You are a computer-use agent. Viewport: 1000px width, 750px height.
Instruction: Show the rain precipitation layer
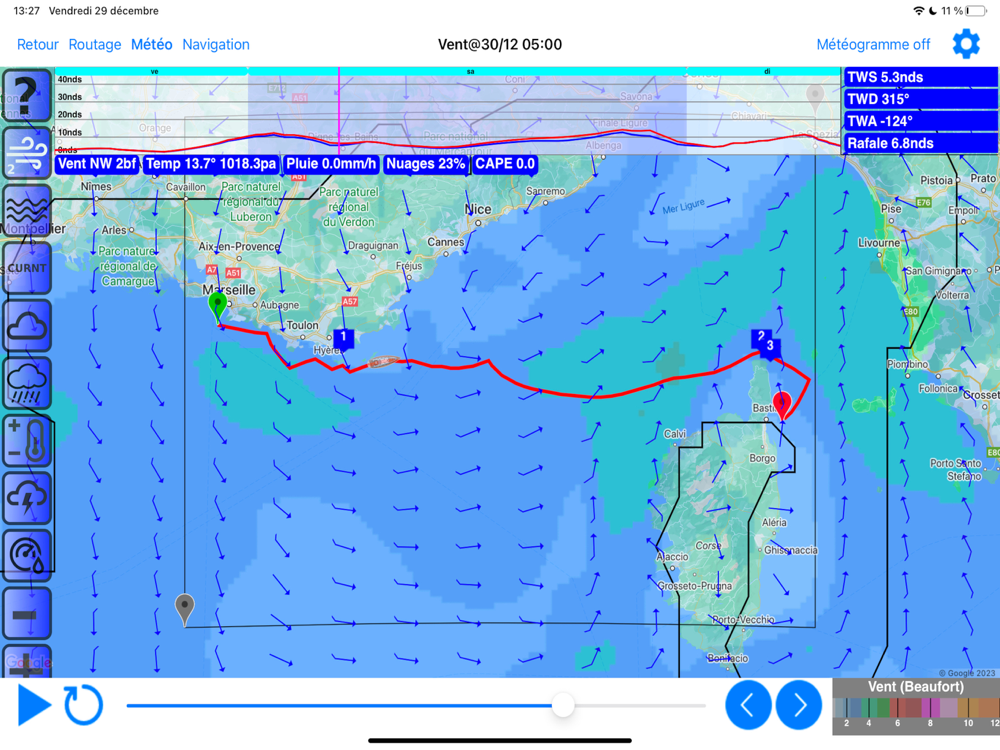(27, 383)
